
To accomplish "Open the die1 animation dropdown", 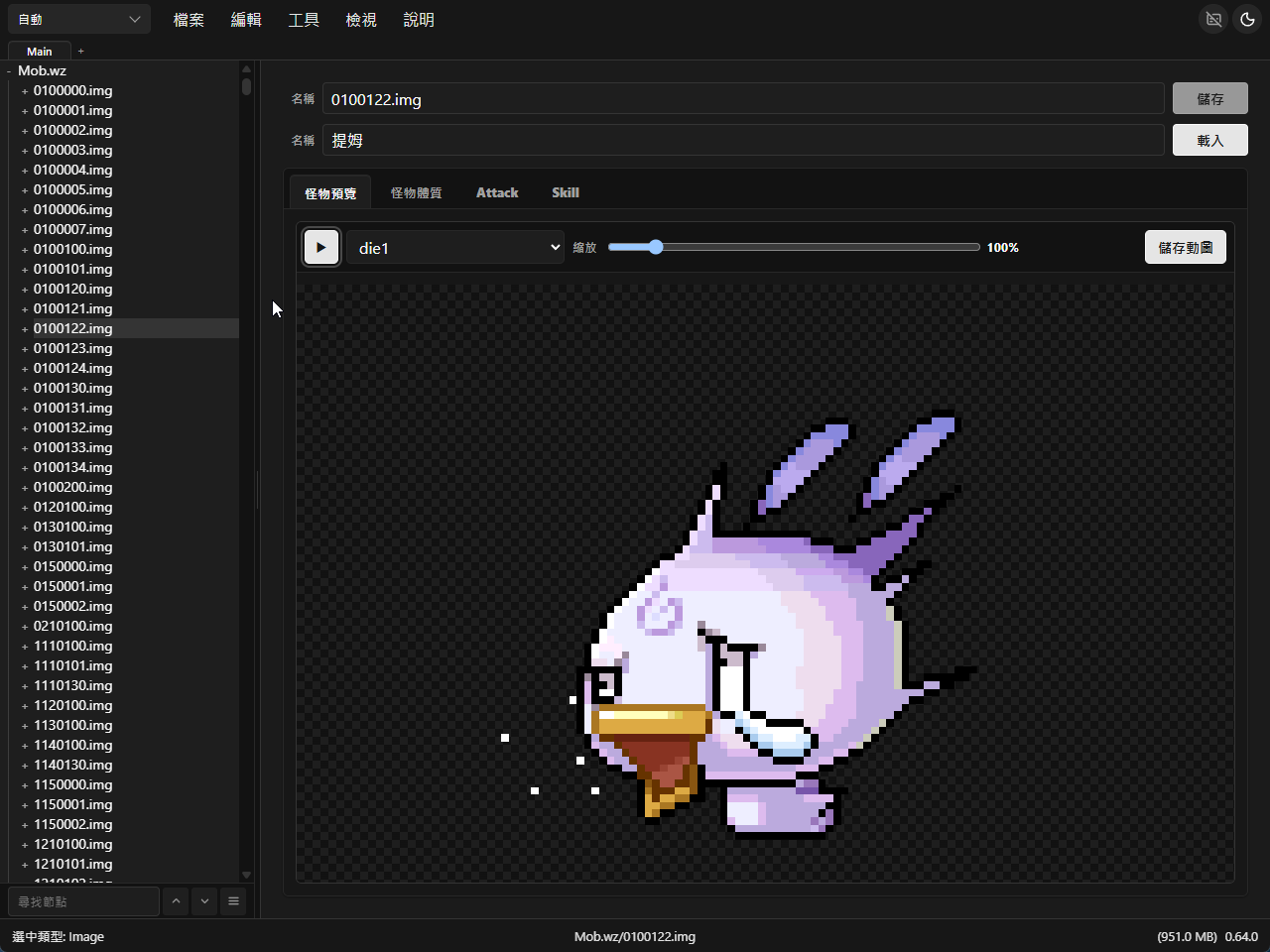I will click(455, 247).
